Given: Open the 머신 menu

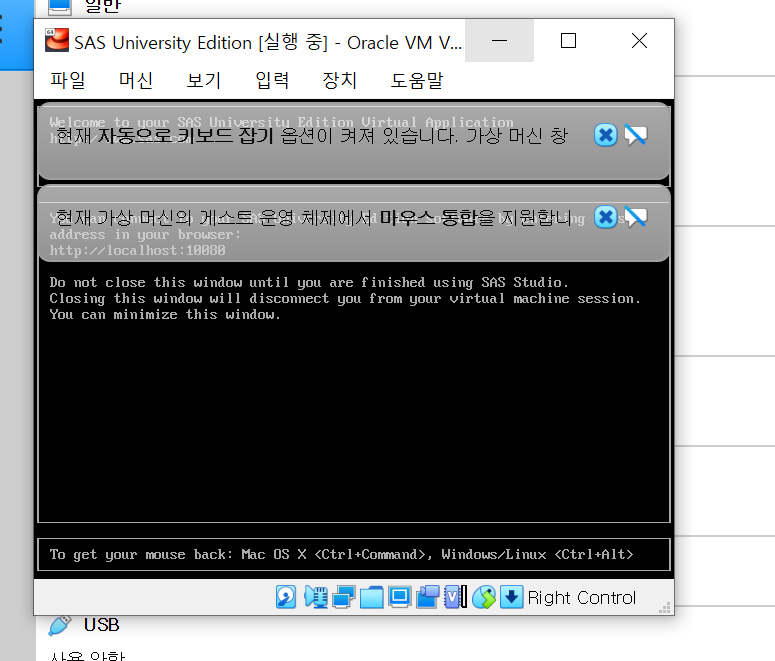Looking at the screenshot, I should [x=136, y=80].
